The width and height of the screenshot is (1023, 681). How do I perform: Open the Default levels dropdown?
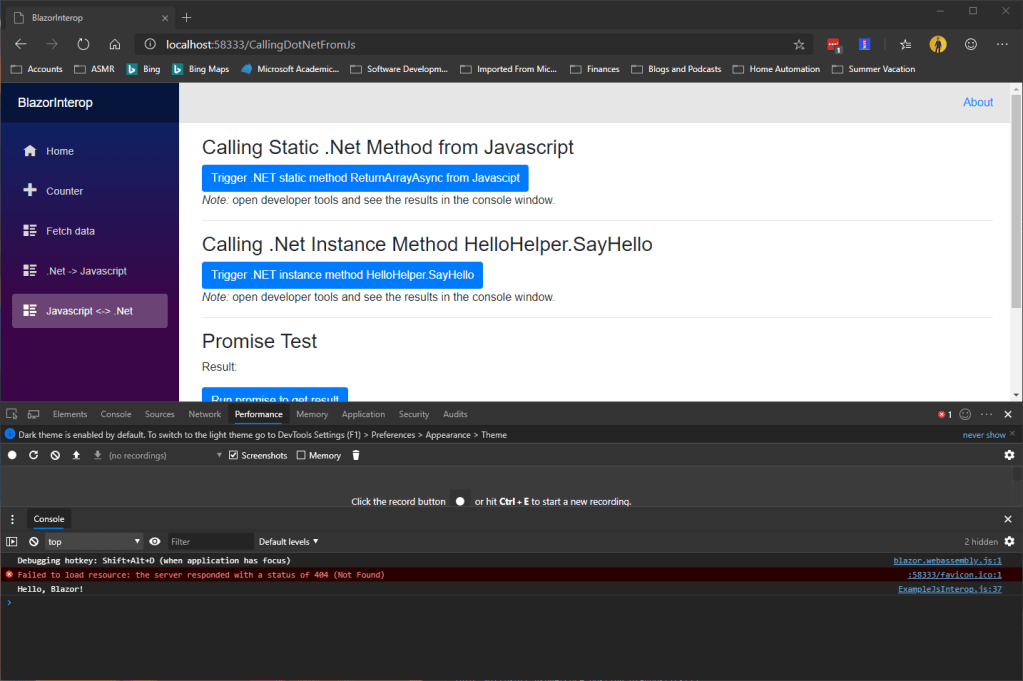[288, 541]
